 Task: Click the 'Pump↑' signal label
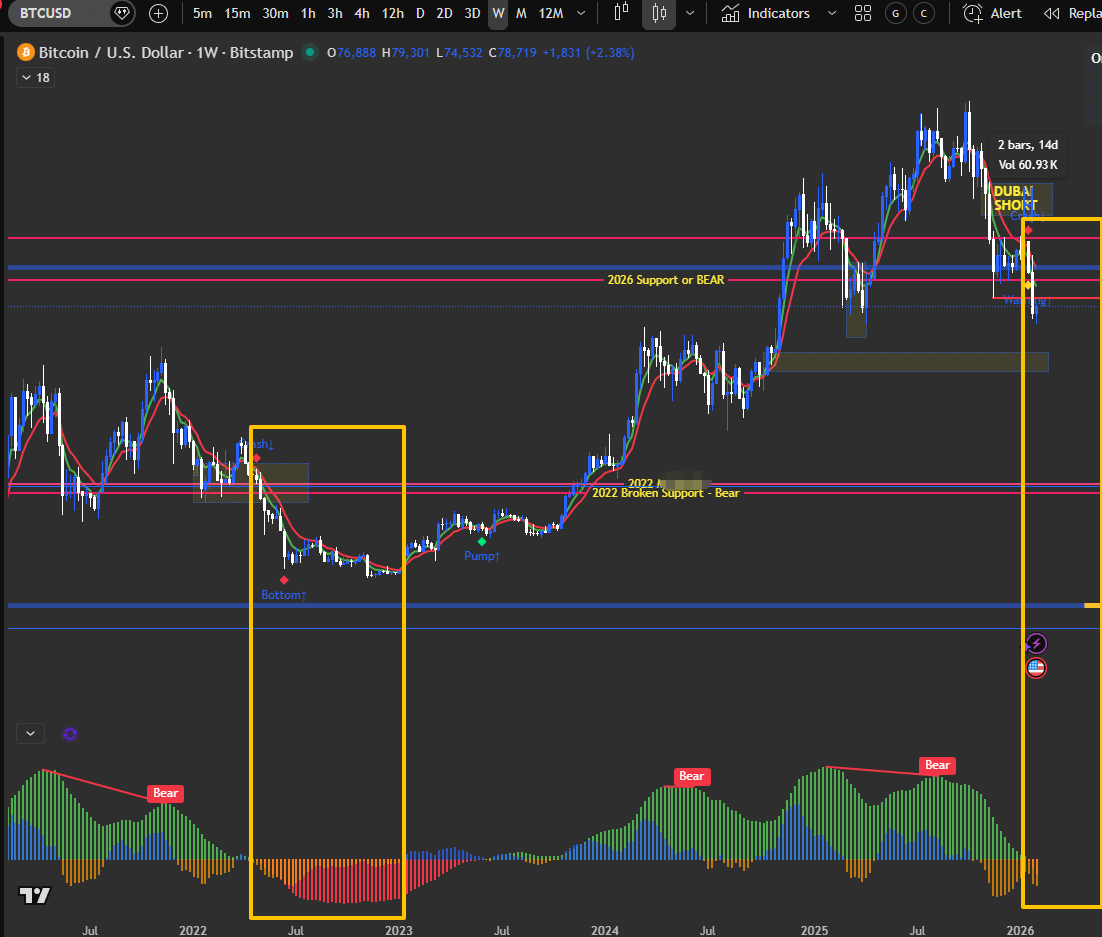(x=482, y=556)
